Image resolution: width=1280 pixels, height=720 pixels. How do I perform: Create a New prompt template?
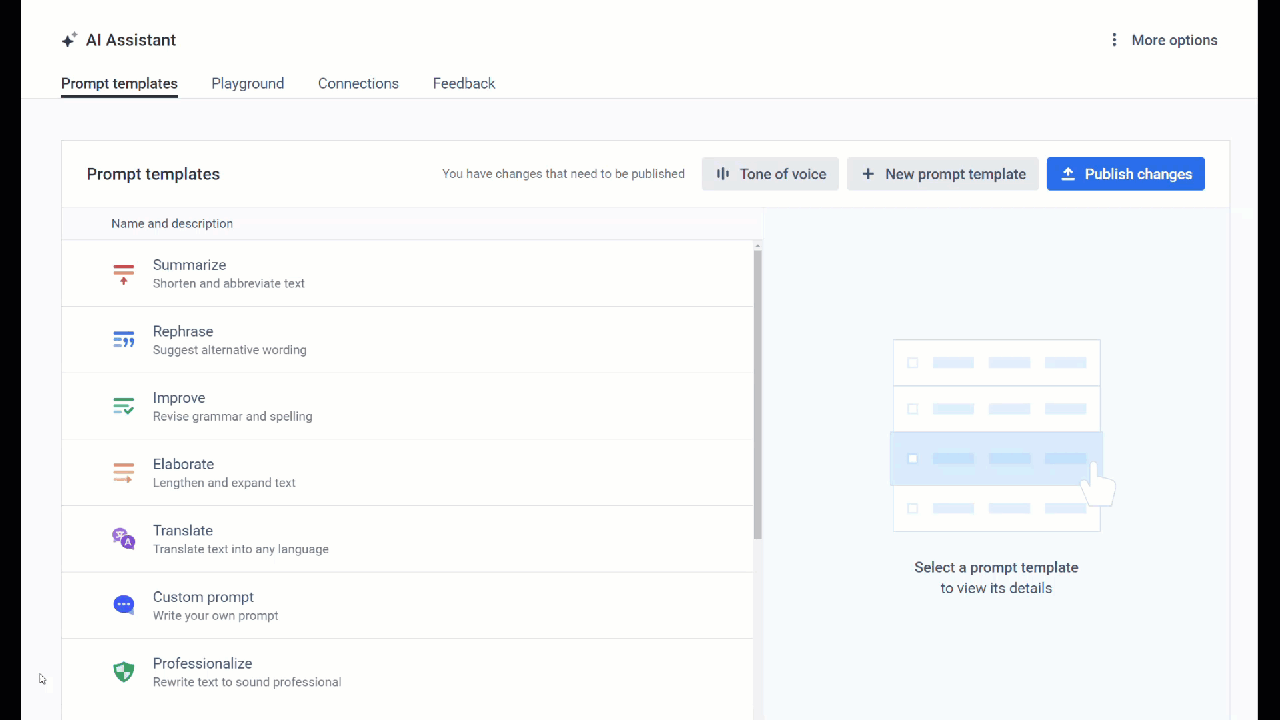click(943, 174)
